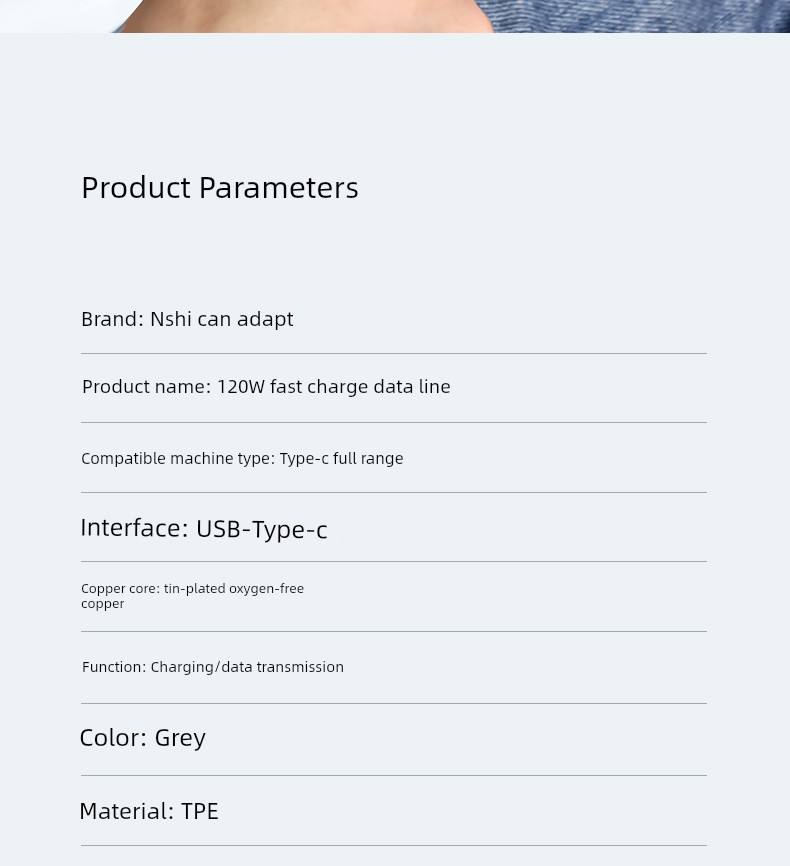Click the word Parameters in heading
This screenshot has height=866, width=790.
(x=278, y=187)
